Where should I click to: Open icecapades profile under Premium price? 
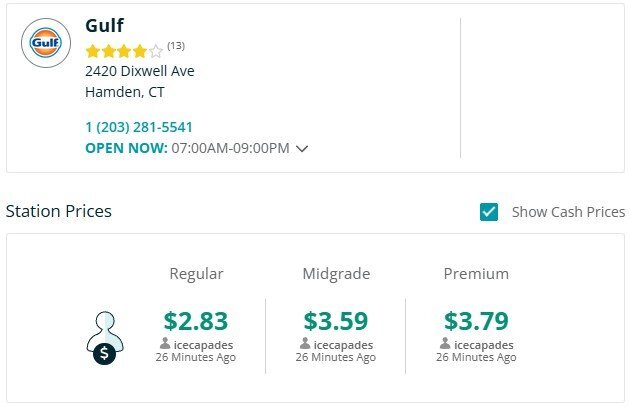(x=483, y=344)
